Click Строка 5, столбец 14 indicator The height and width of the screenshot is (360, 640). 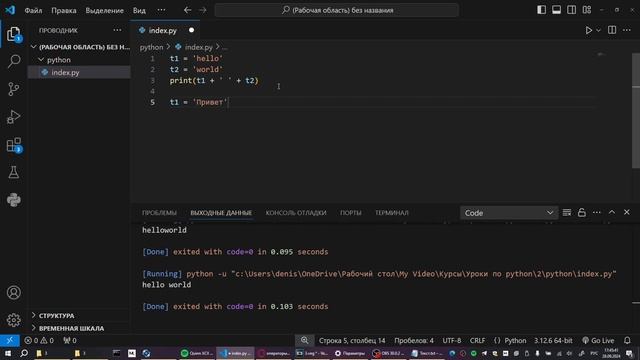[352, 340]
